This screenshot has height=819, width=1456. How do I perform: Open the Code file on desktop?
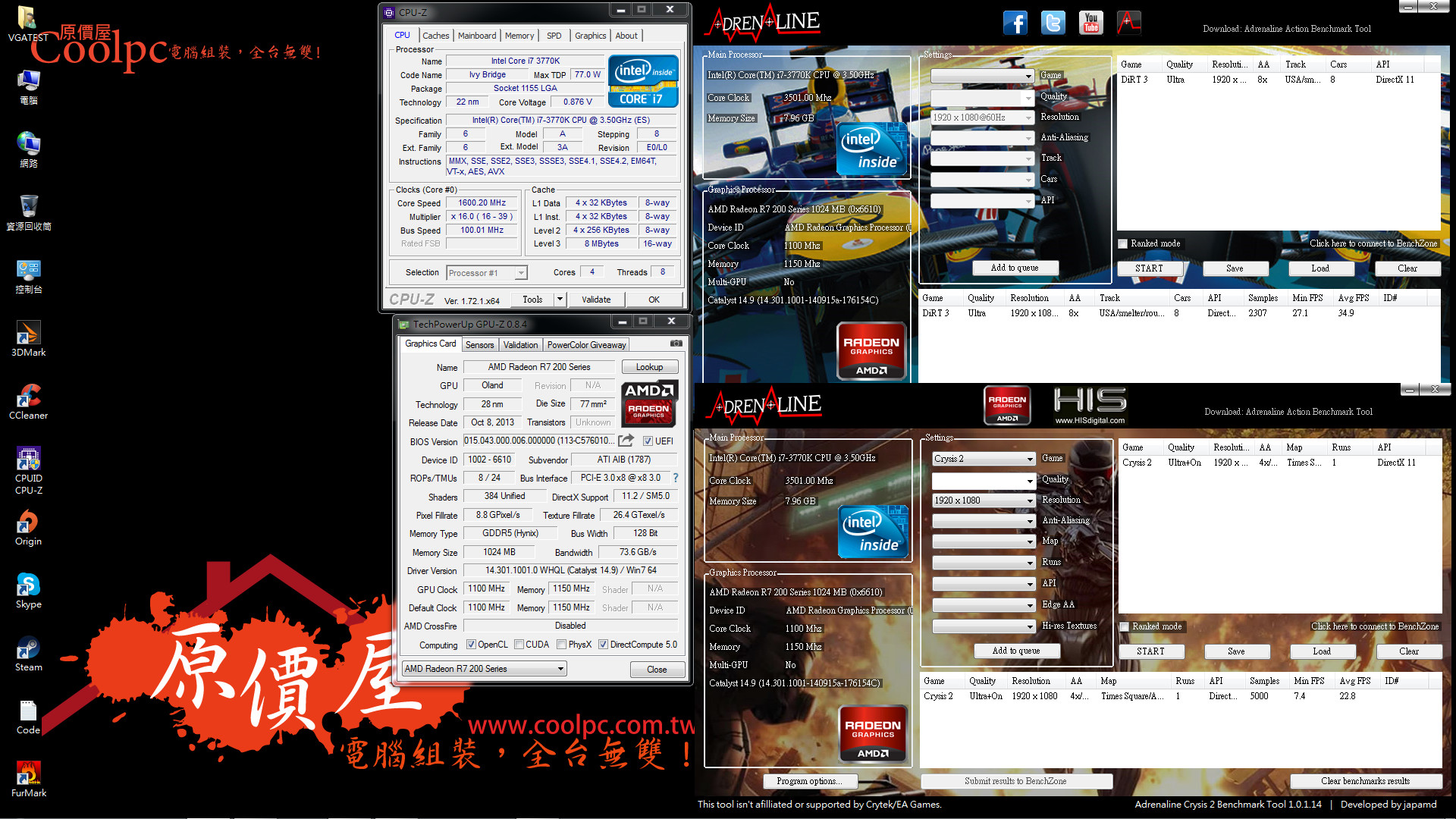pyautogui.click(x=28, y=716)
